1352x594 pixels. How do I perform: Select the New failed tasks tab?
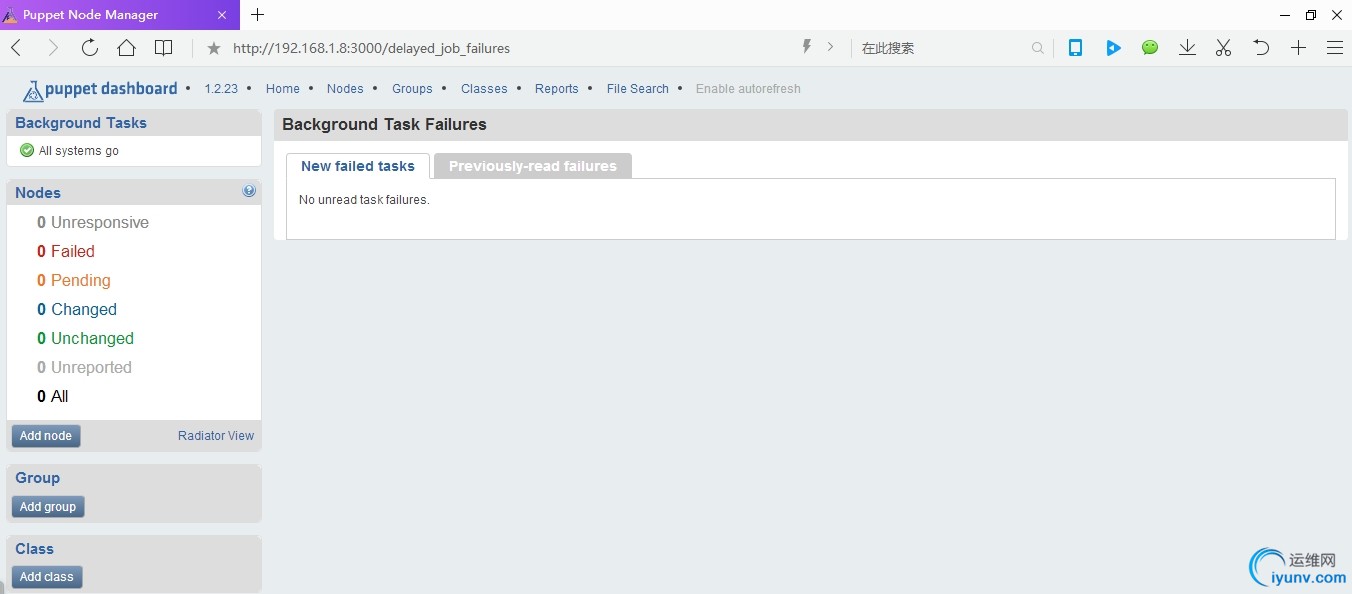(x=358, y=166)
